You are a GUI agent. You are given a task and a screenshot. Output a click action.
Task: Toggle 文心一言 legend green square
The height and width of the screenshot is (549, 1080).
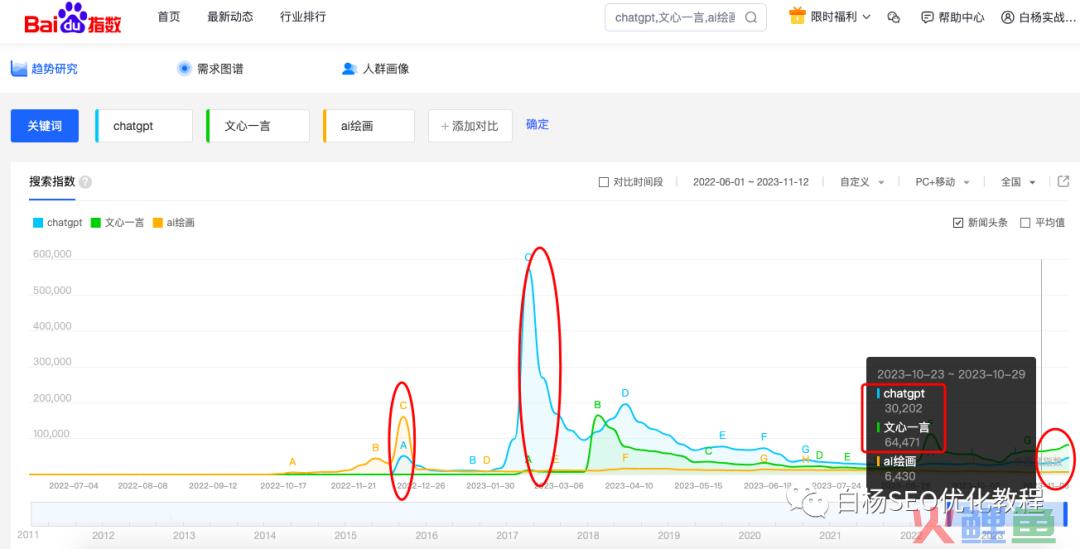point(96,222)
